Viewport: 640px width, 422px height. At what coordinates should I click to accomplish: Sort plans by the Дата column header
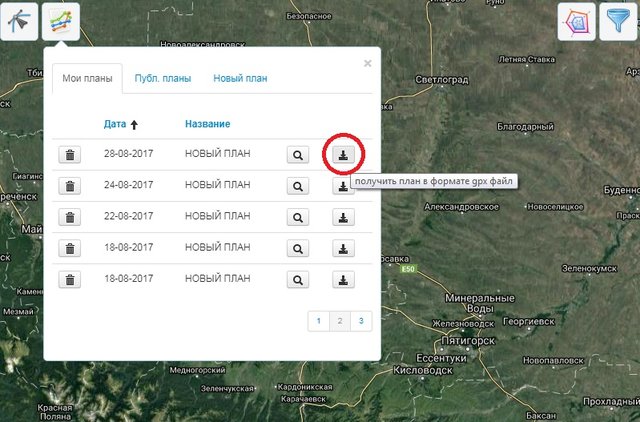(115, 124)
